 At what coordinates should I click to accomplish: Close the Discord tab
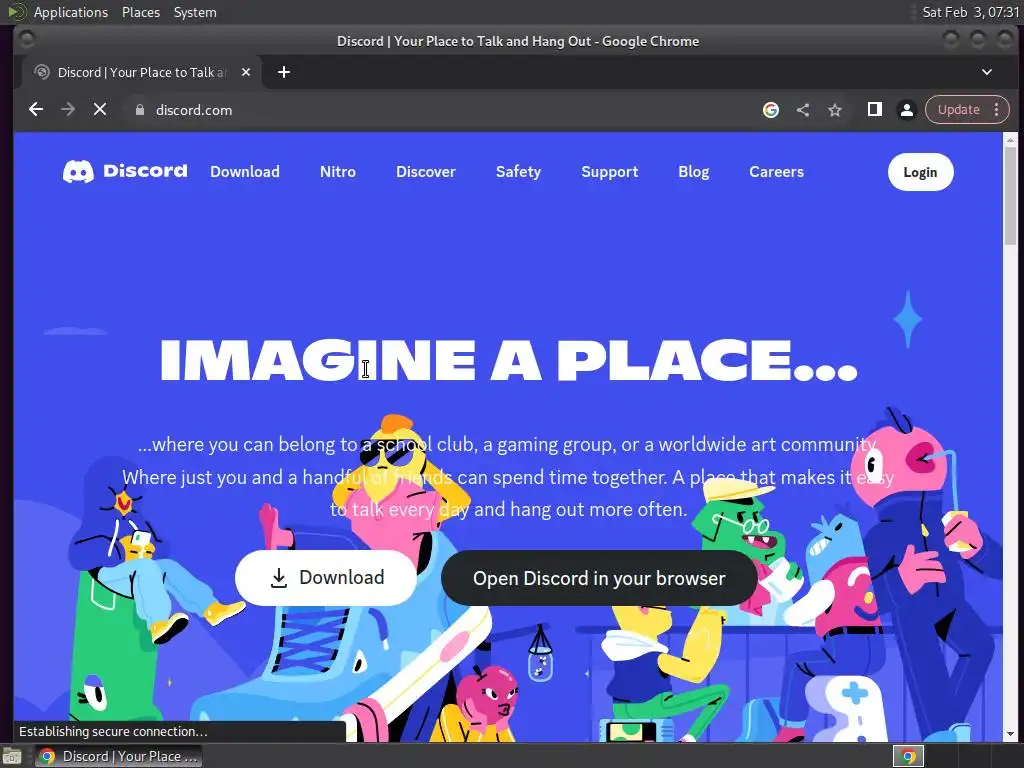246,72
